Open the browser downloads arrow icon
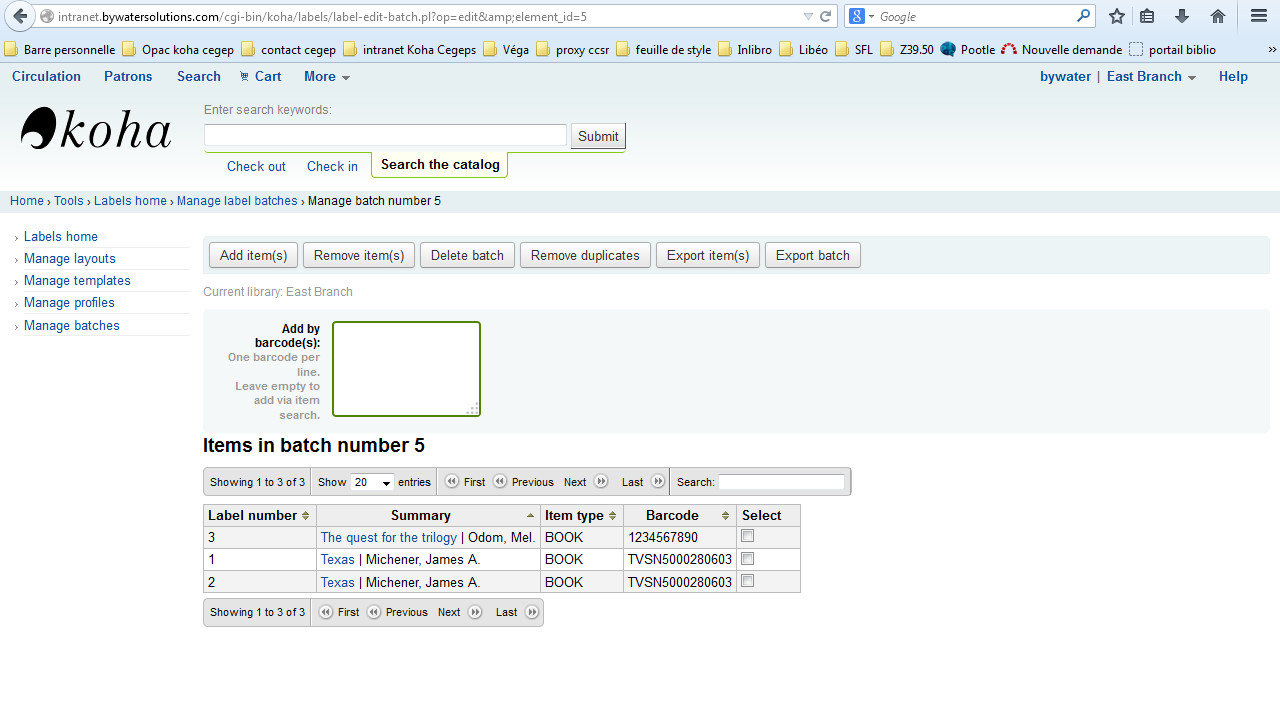 (1182, 16)
